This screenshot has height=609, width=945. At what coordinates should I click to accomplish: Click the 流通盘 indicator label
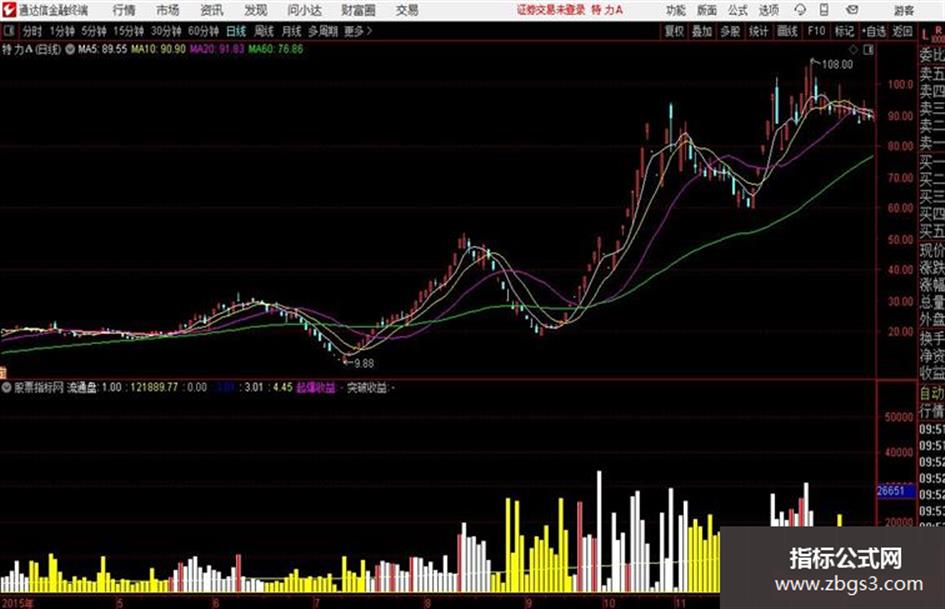click(82, 387)
